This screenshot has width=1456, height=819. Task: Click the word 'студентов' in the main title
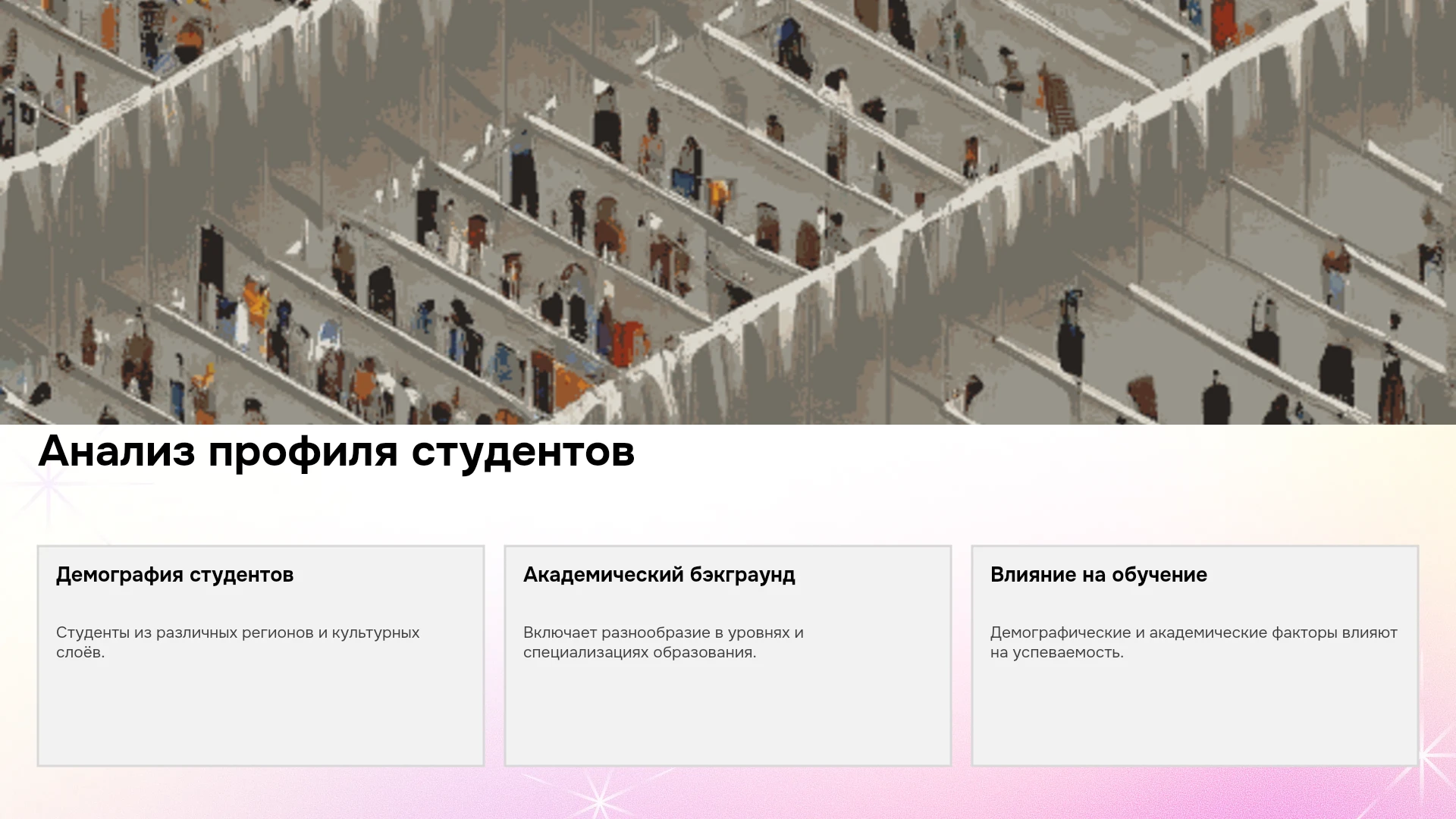click(x=523, y=452)
